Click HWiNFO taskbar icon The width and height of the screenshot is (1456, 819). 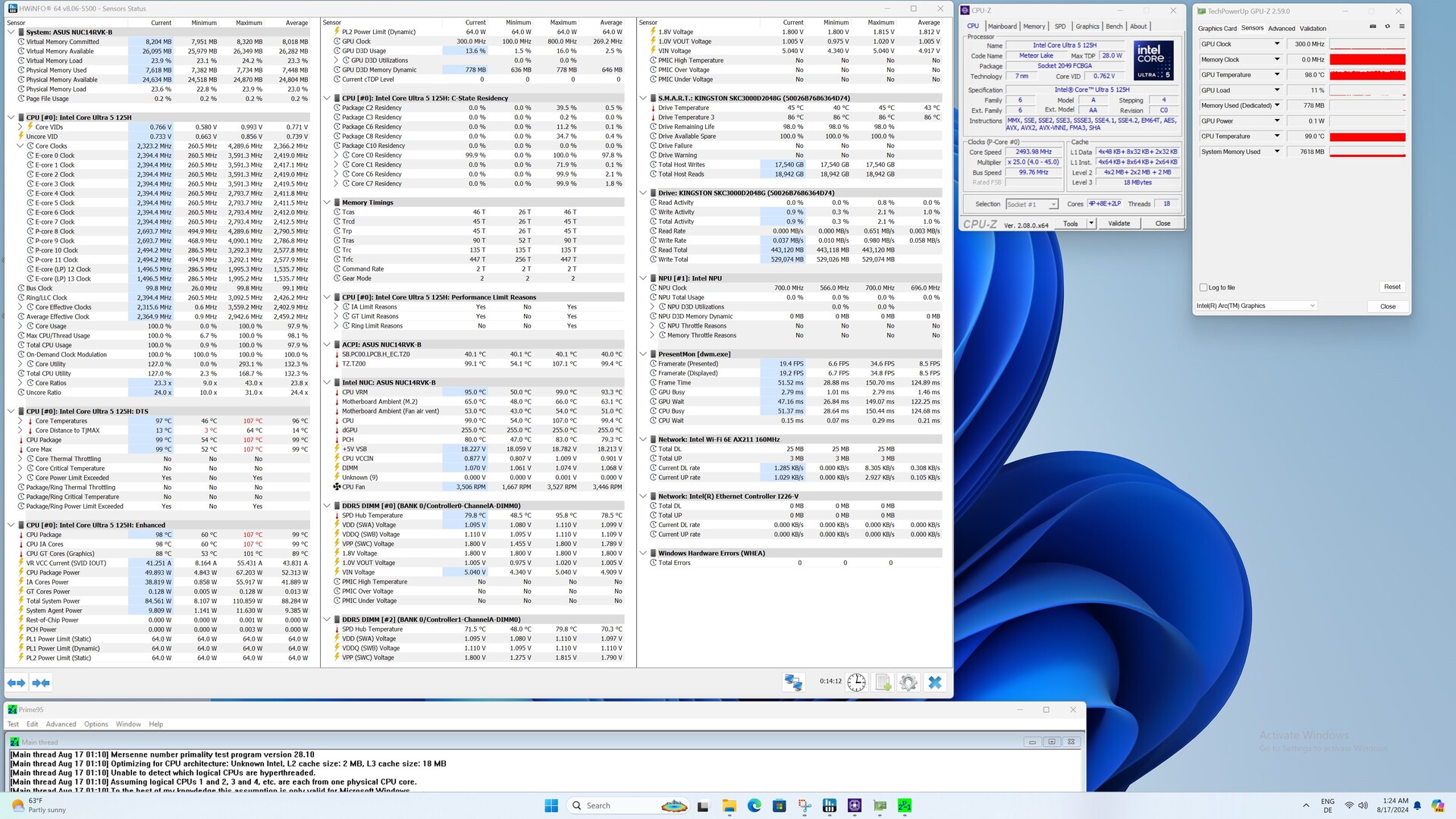pyautogui.click(x=830, y=805)
